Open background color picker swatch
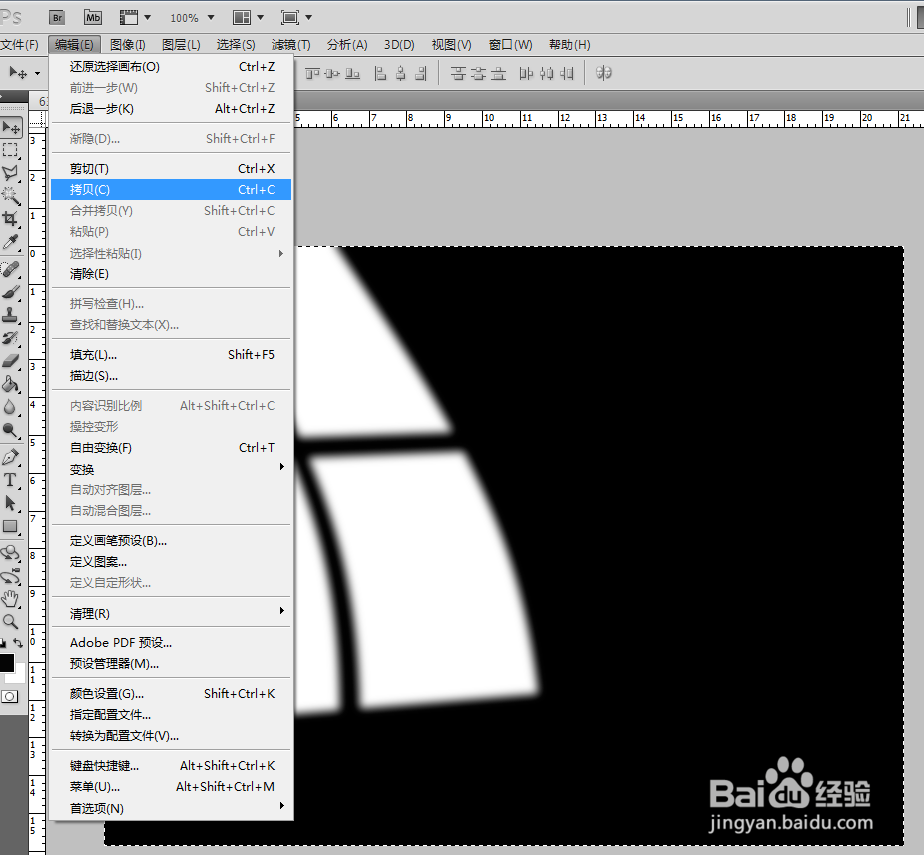Viewport: 924px width, 855px height. pyautogui.click(x=20, y=675)
